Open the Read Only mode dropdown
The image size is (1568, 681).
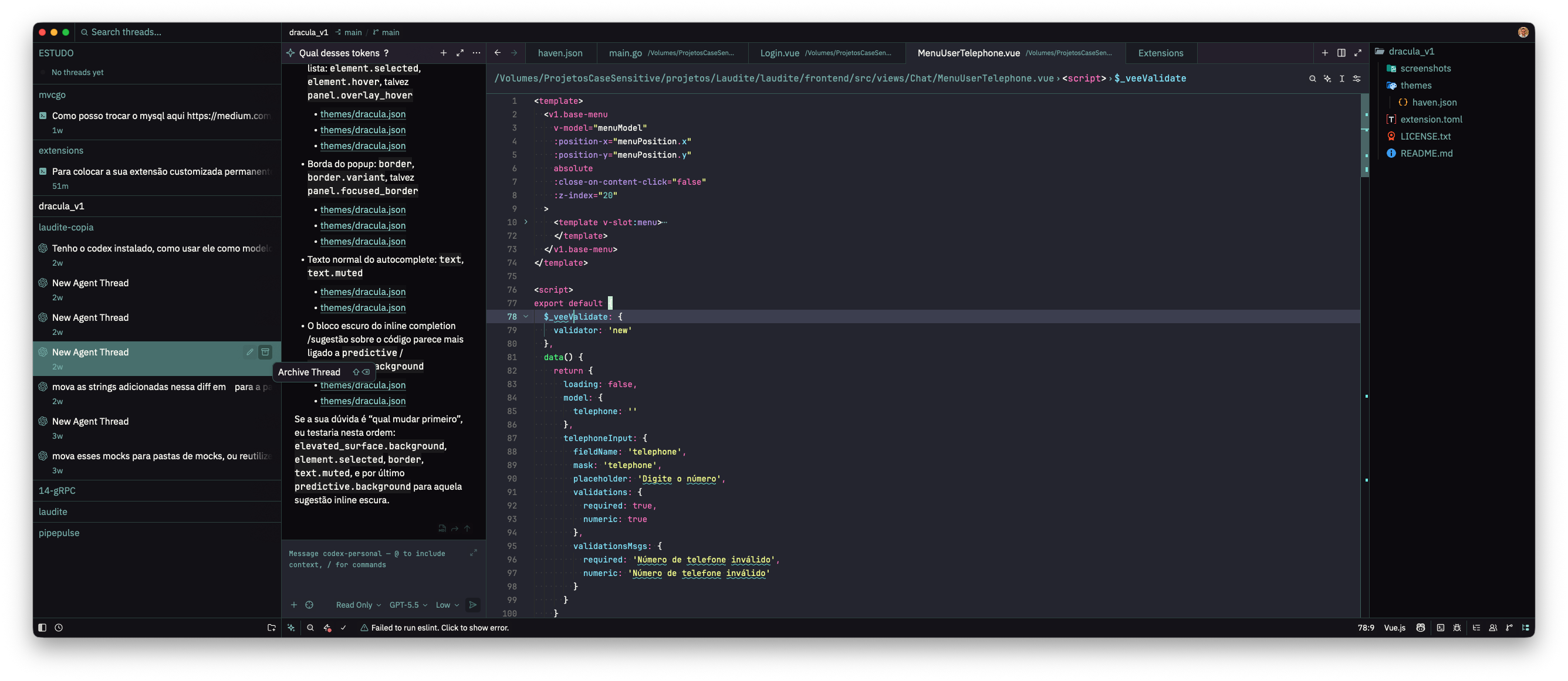click(x=358, y=604)
